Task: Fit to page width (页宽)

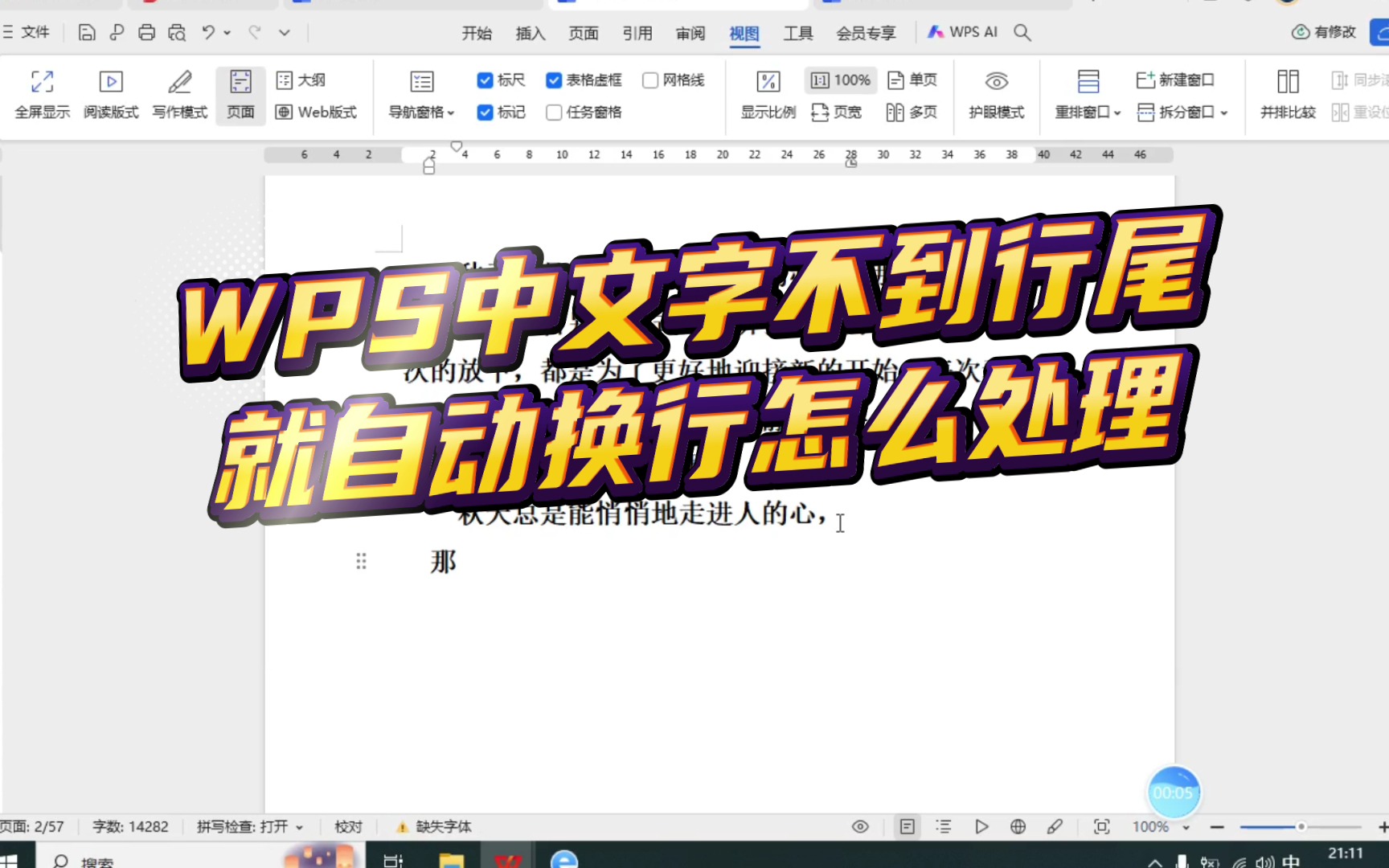Action: (x=837, y=112)
